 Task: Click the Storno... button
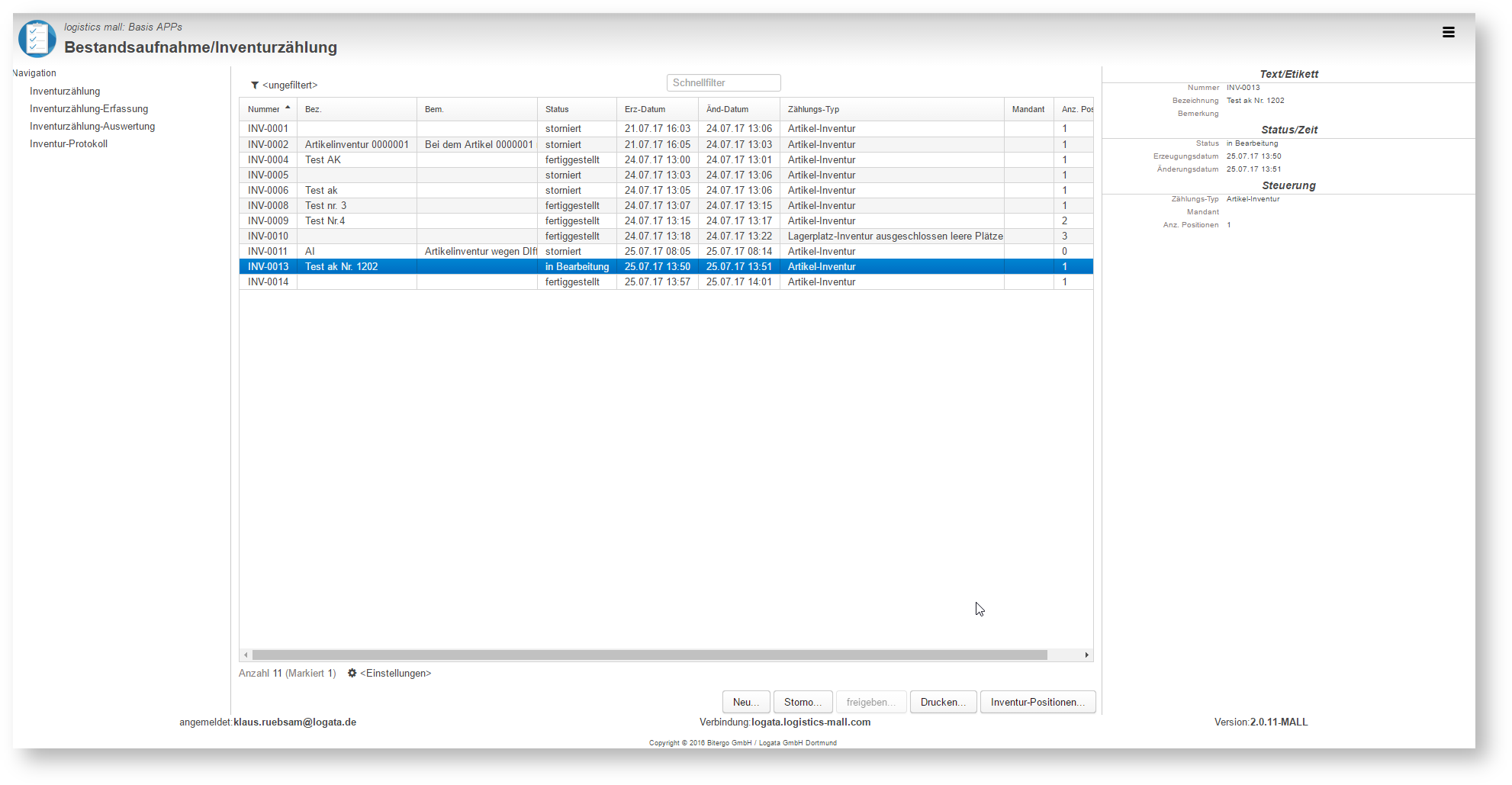tap(803, 702)
